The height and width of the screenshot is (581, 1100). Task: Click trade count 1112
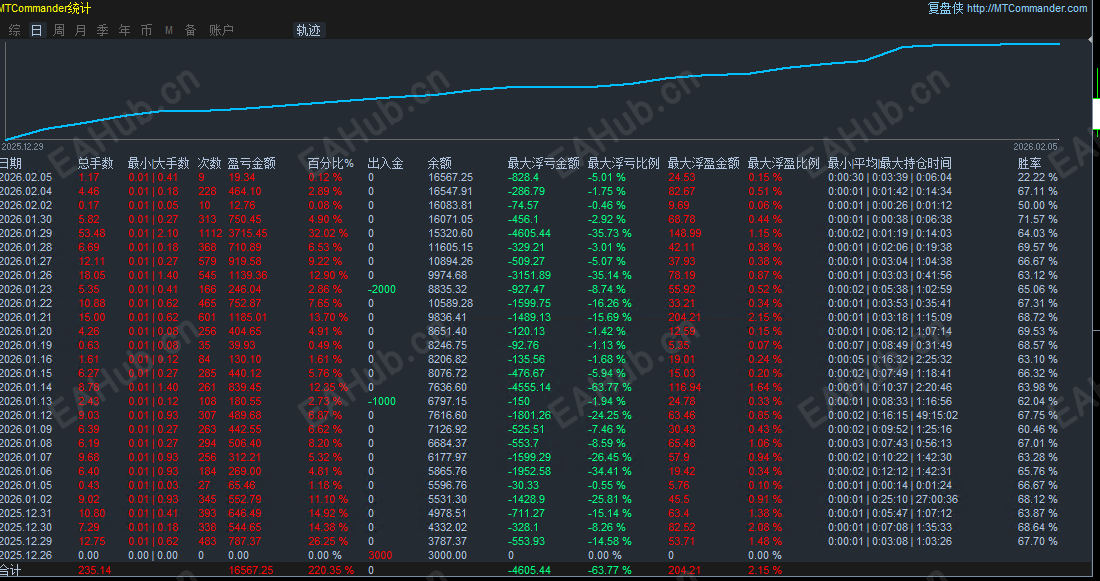pyautogui.click(x=210, y=234)
